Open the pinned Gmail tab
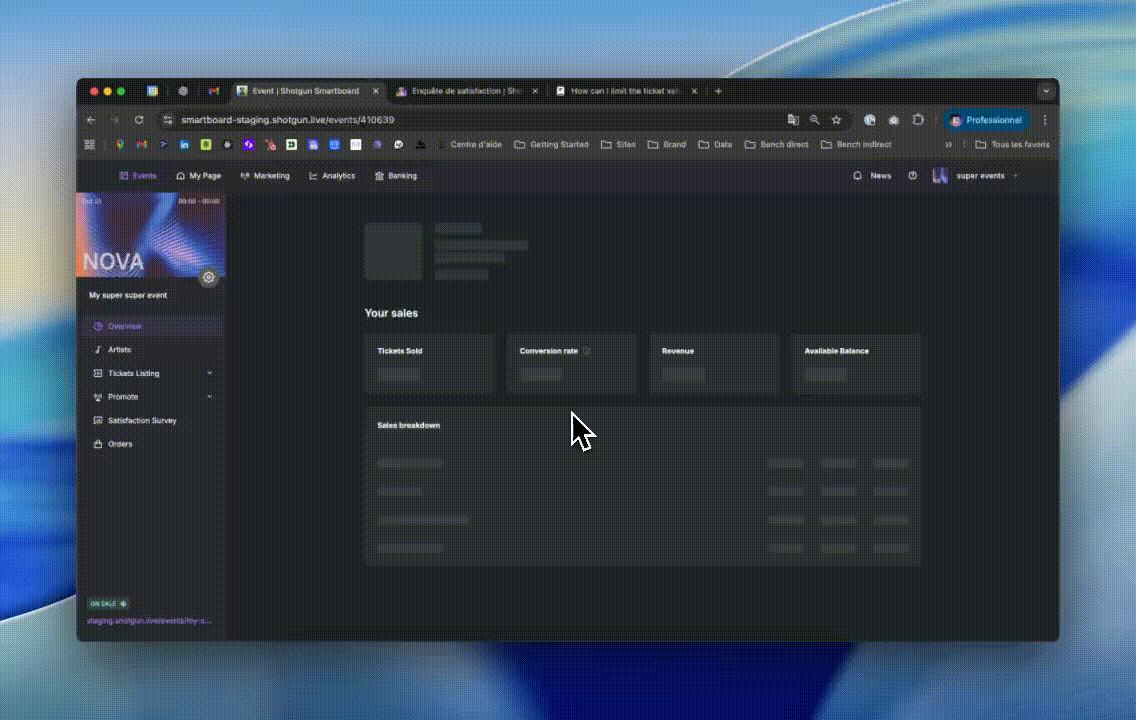This screenshot has height=720, width=1136. click(x=214, y=91)
